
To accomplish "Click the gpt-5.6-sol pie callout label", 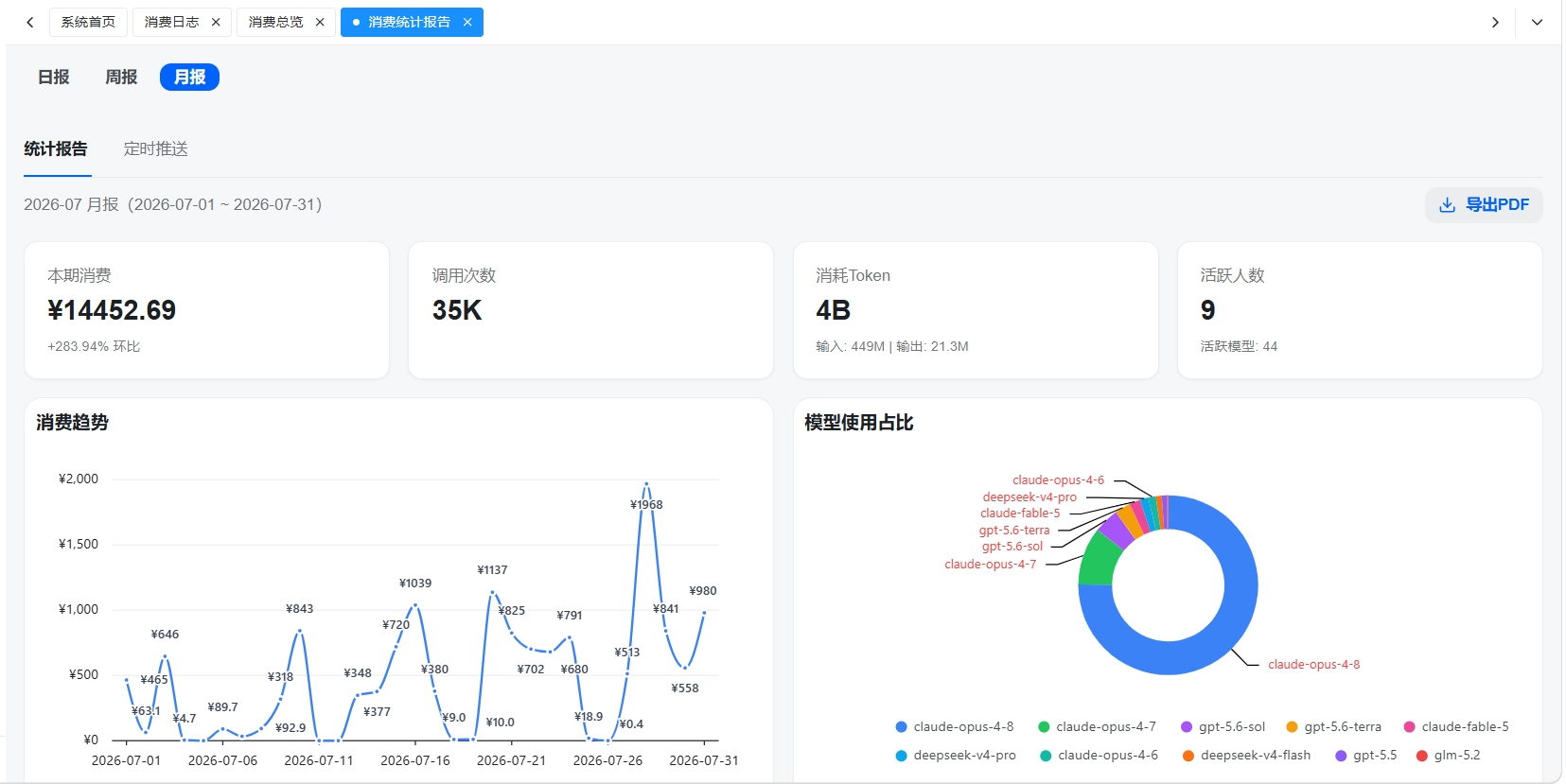I will [1012, 547].
